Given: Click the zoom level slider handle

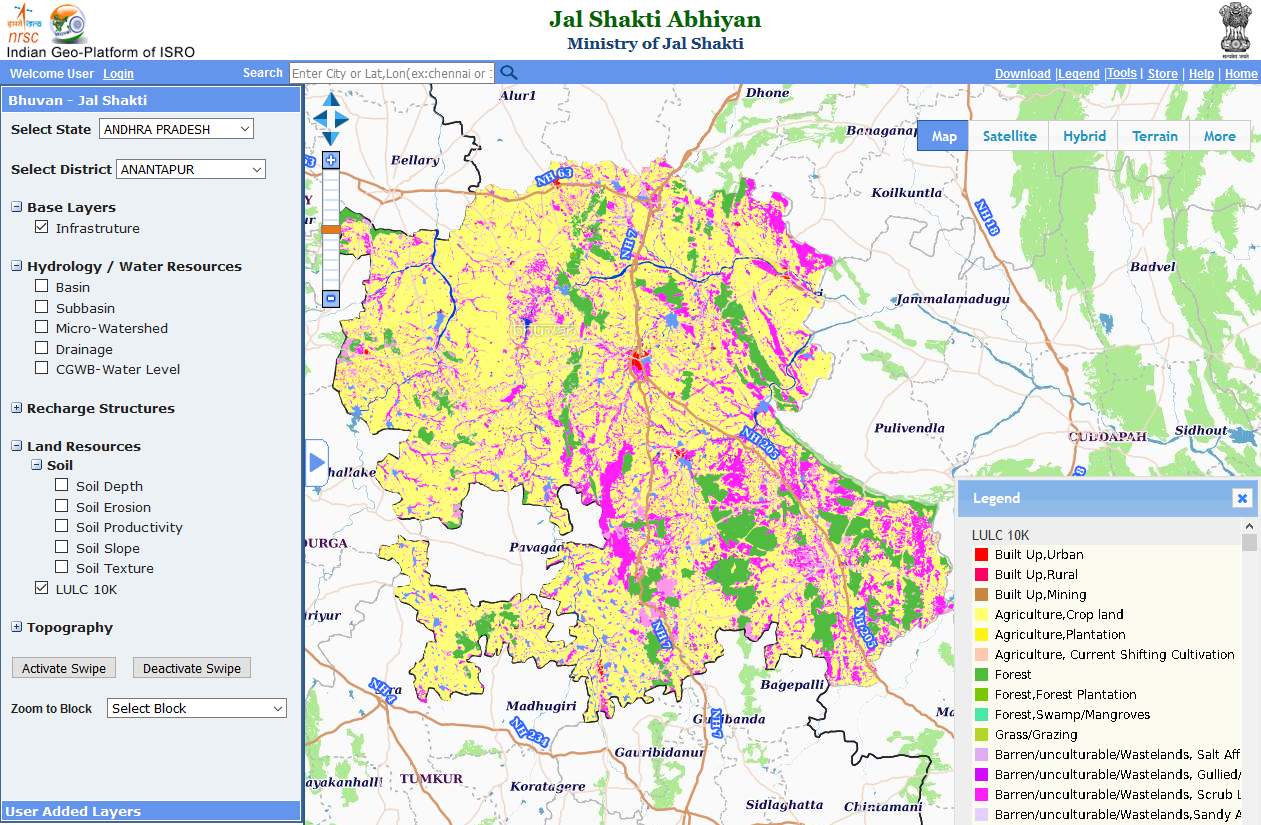Looking at the screenshot, I should coord(331,229).
